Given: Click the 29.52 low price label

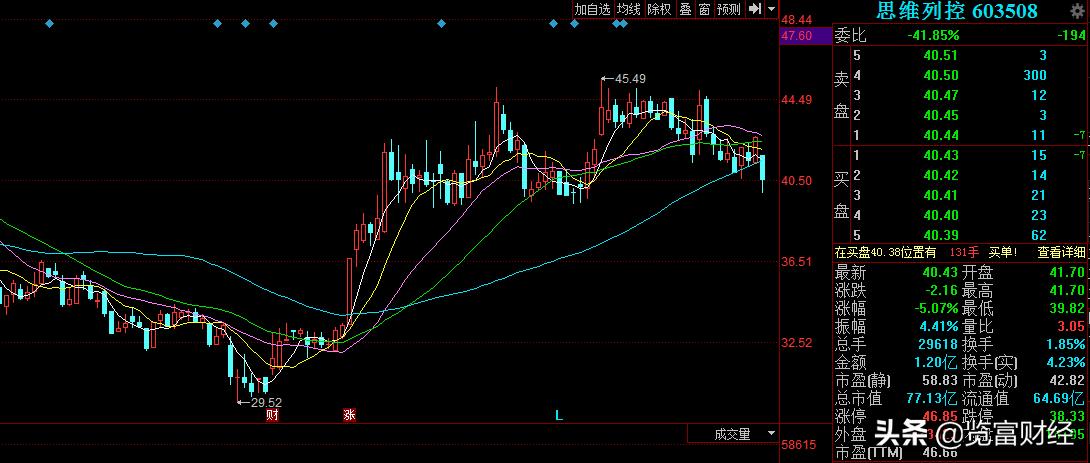Looking at the screenshot, I should point(266,403).
